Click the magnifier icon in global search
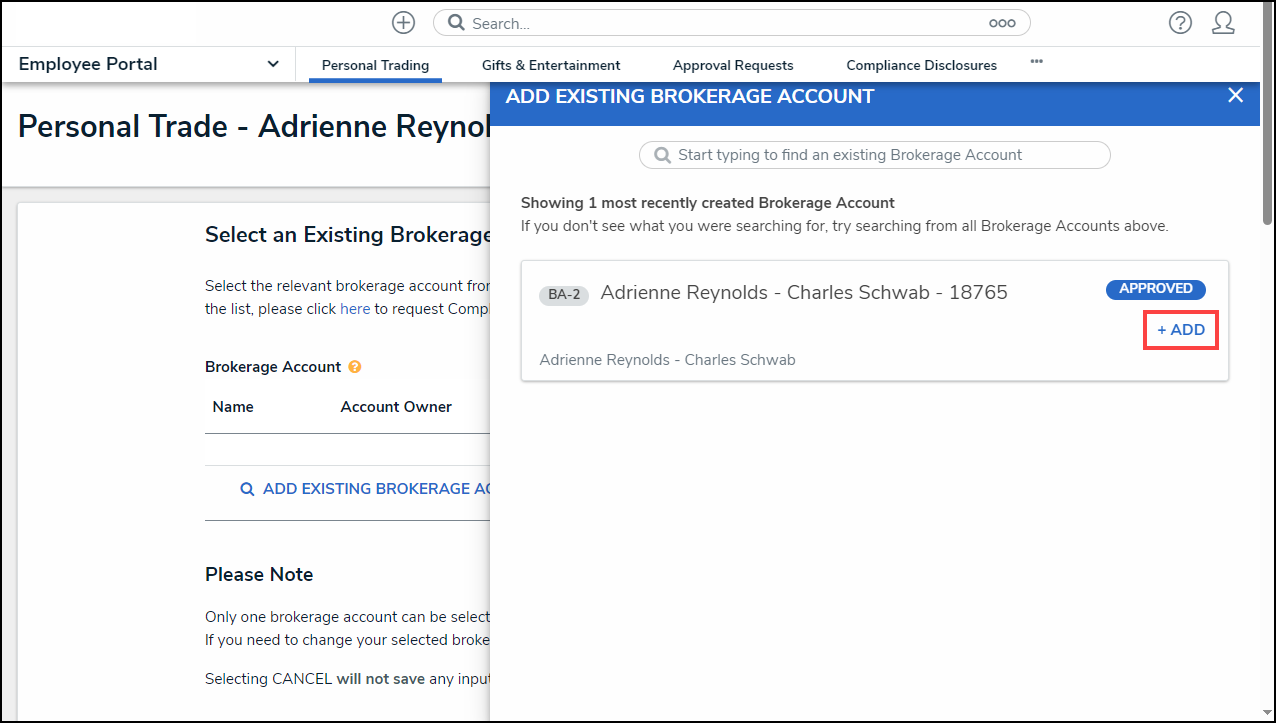Screen dimensions: 1276x723 click(x=456, y=23)
